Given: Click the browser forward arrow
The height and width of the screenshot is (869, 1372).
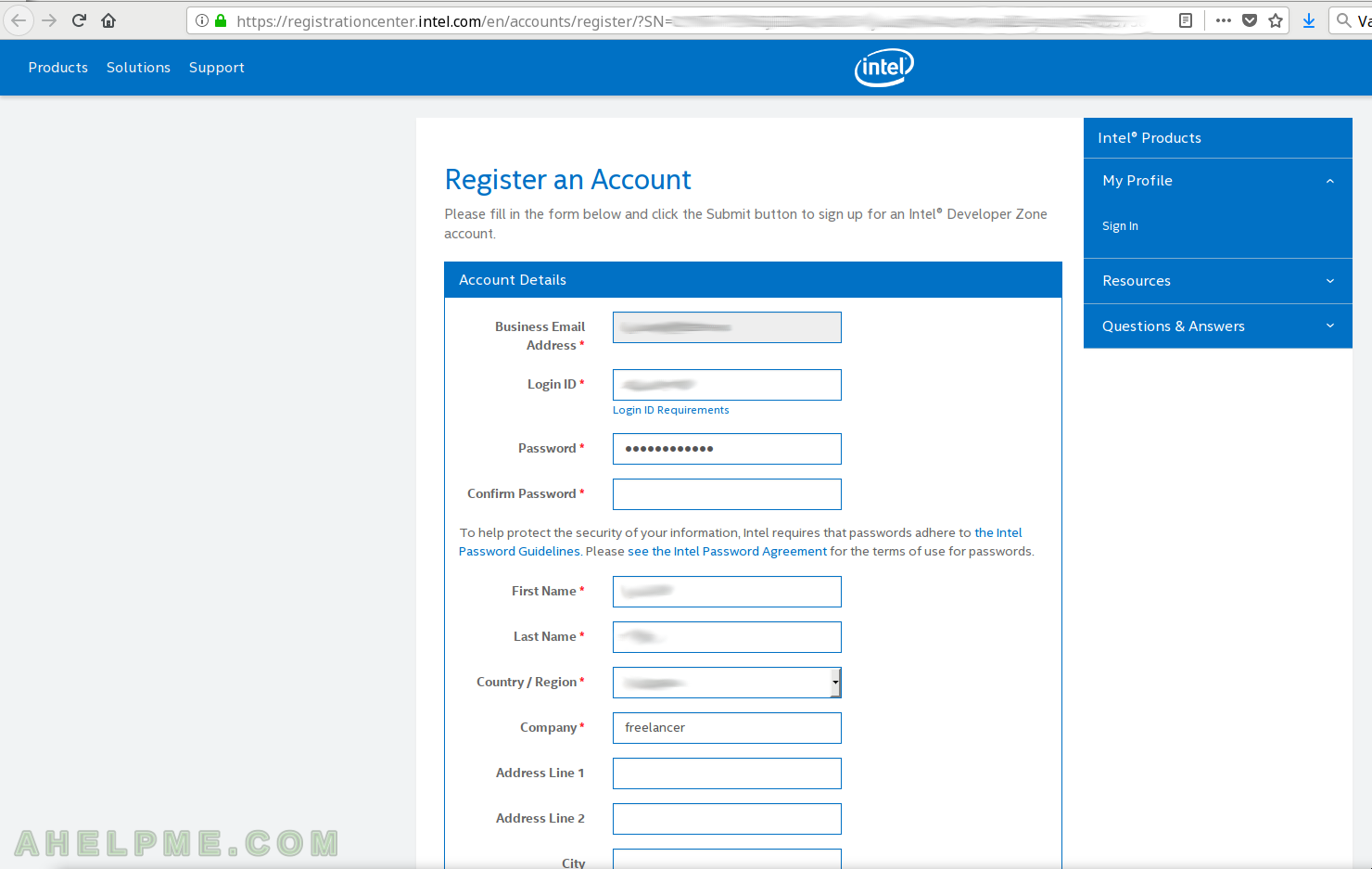Looking at the screenshot, I should [49, 20].
